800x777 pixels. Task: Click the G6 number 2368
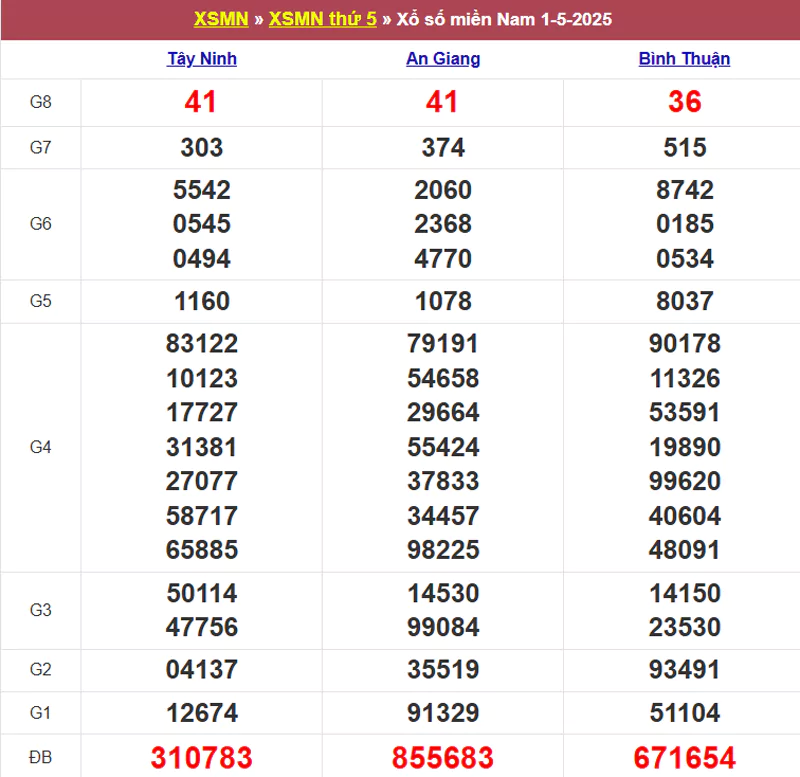click(443, 224)
